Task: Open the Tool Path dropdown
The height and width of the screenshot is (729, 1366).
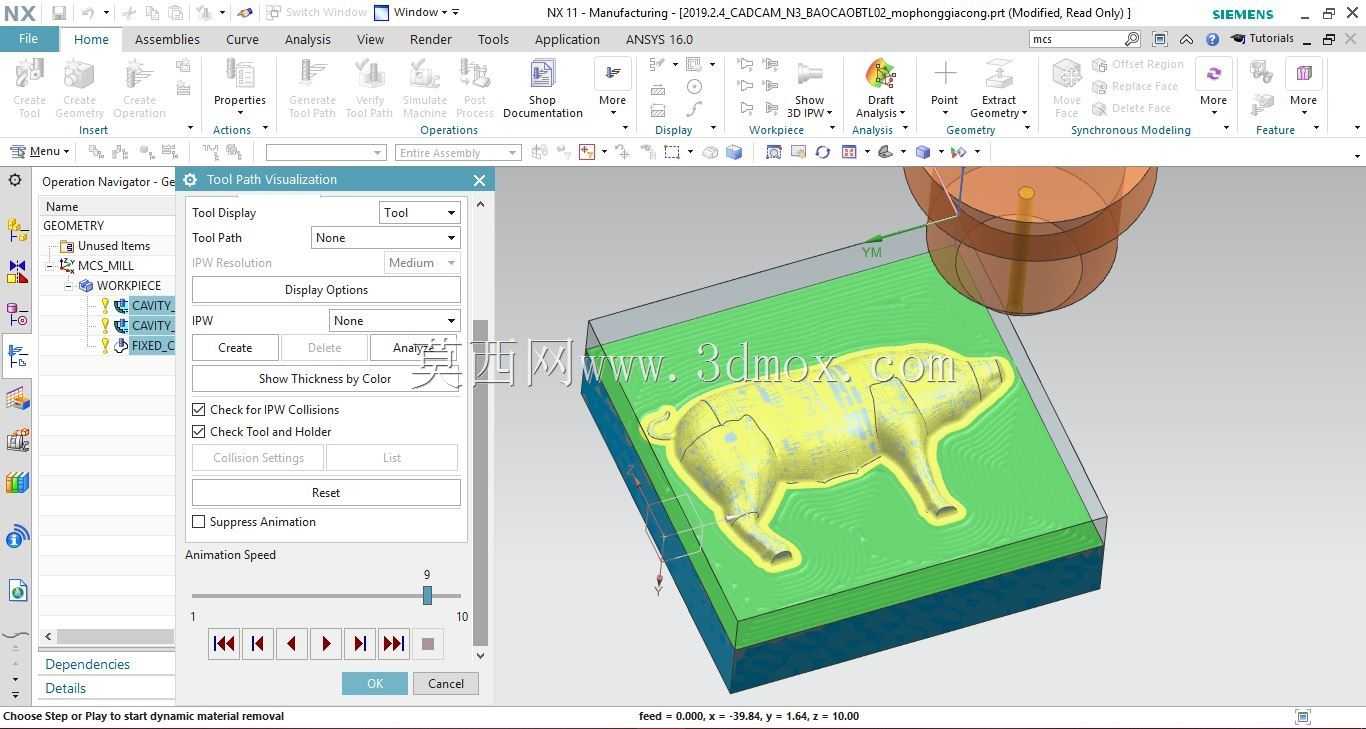Action: pyautogui.click(x=386, y=238)
